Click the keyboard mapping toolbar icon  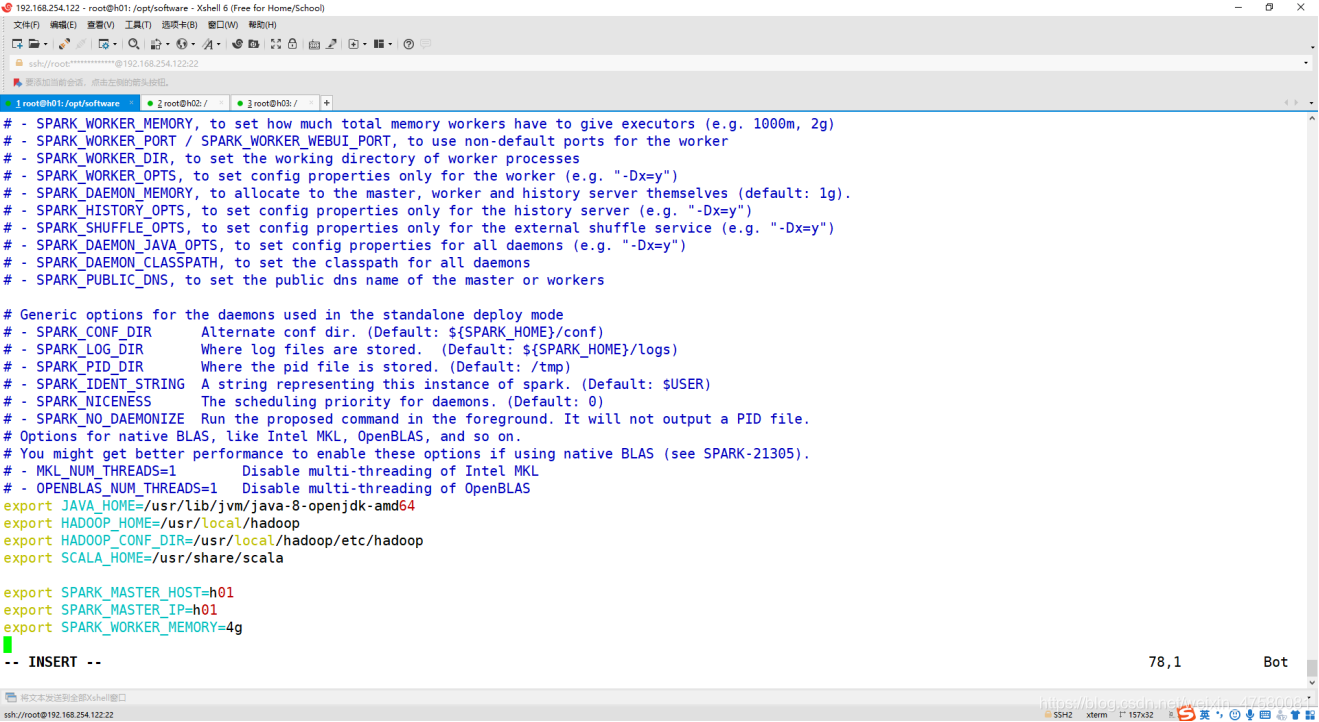pos(314,44)
